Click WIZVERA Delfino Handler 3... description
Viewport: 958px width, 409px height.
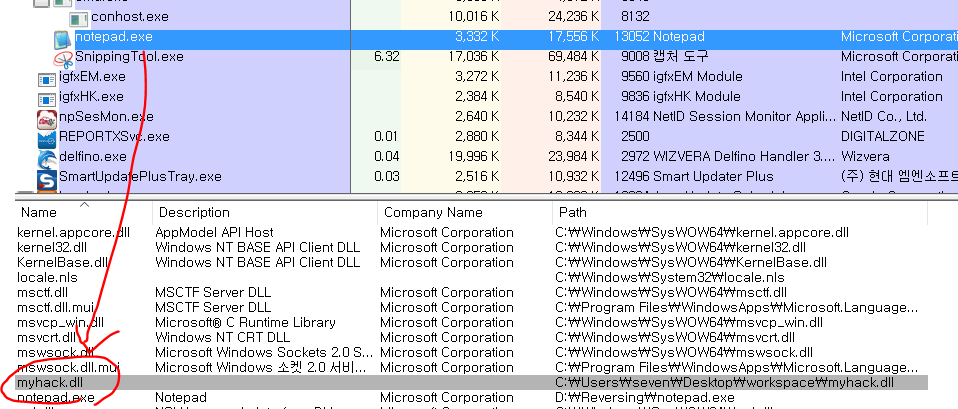[744, 157]
